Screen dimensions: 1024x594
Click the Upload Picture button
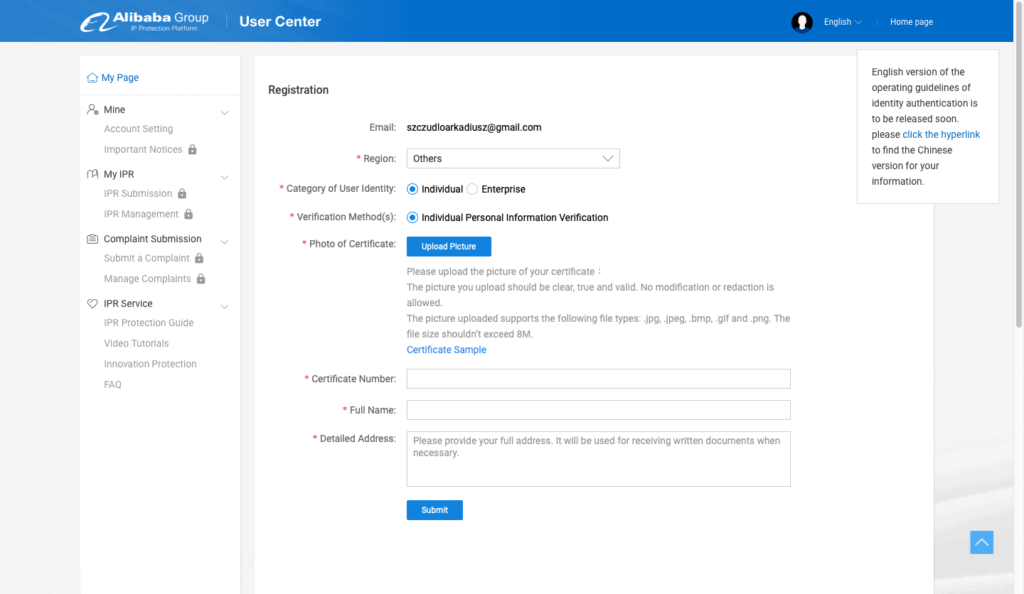point(449,247)
